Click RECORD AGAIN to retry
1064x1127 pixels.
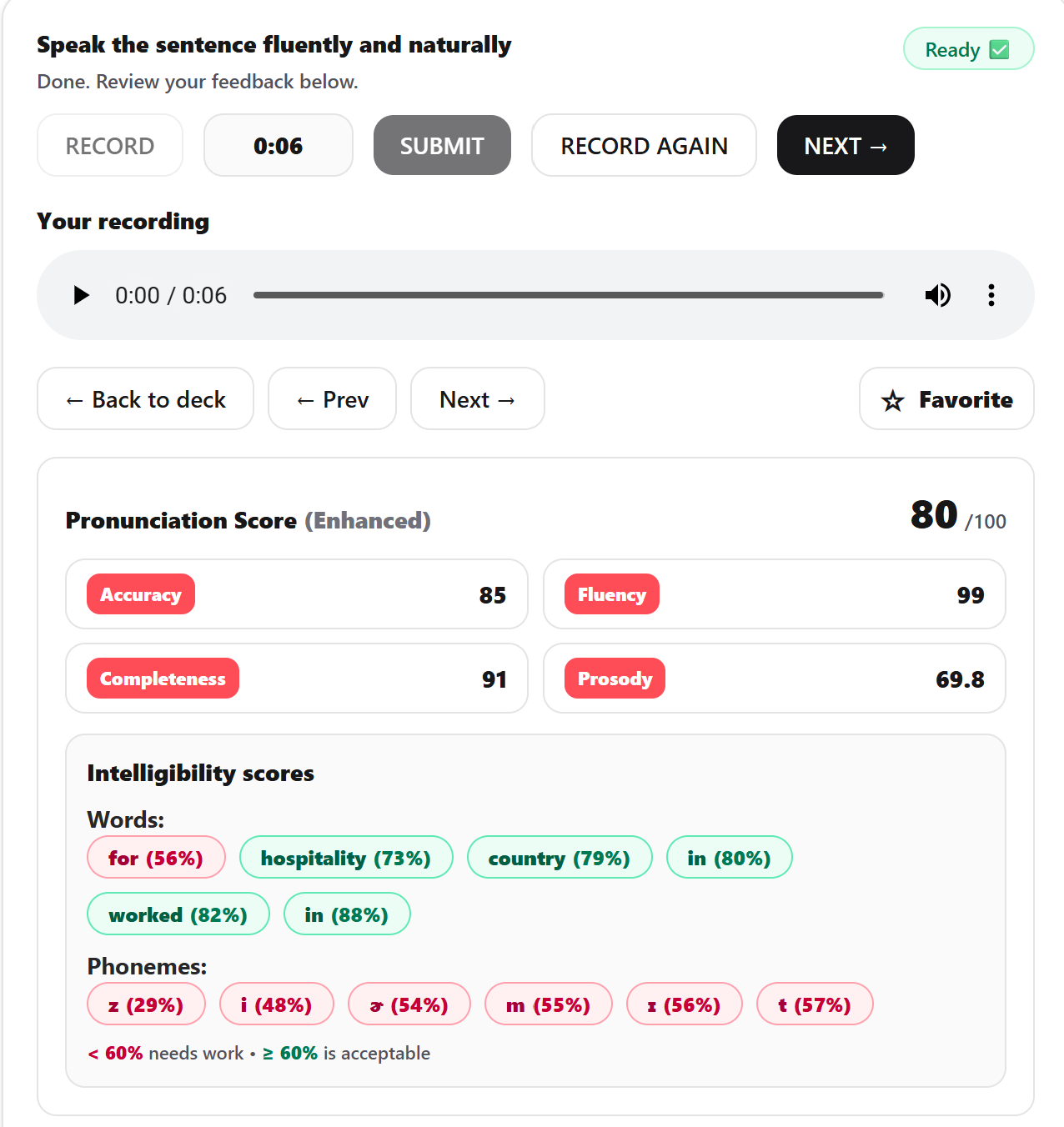click(x=643, y=145)
